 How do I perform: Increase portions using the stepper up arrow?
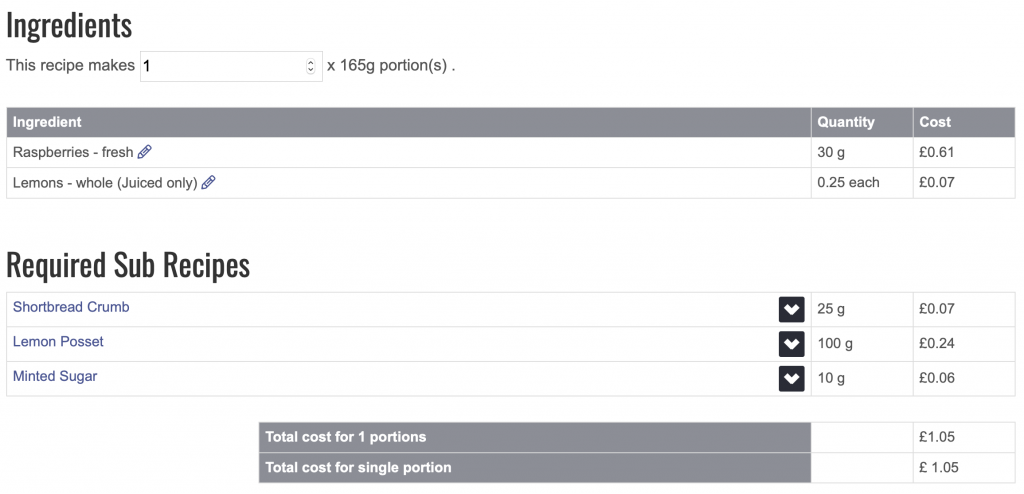[311, 63]
